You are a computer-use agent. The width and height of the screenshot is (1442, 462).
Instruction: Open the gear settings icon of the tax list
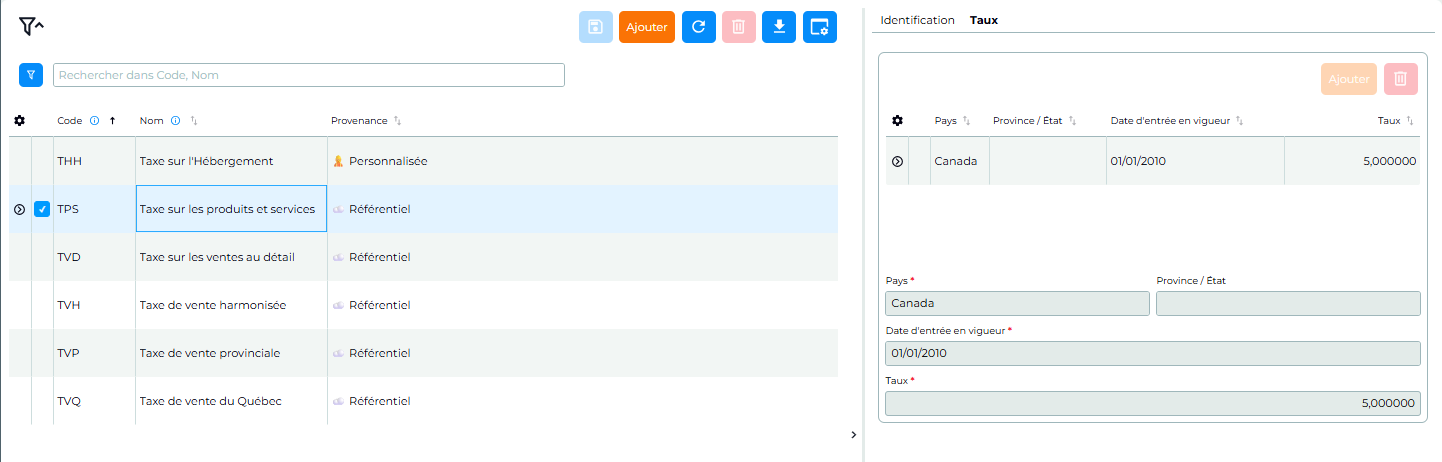coord(19,121)
